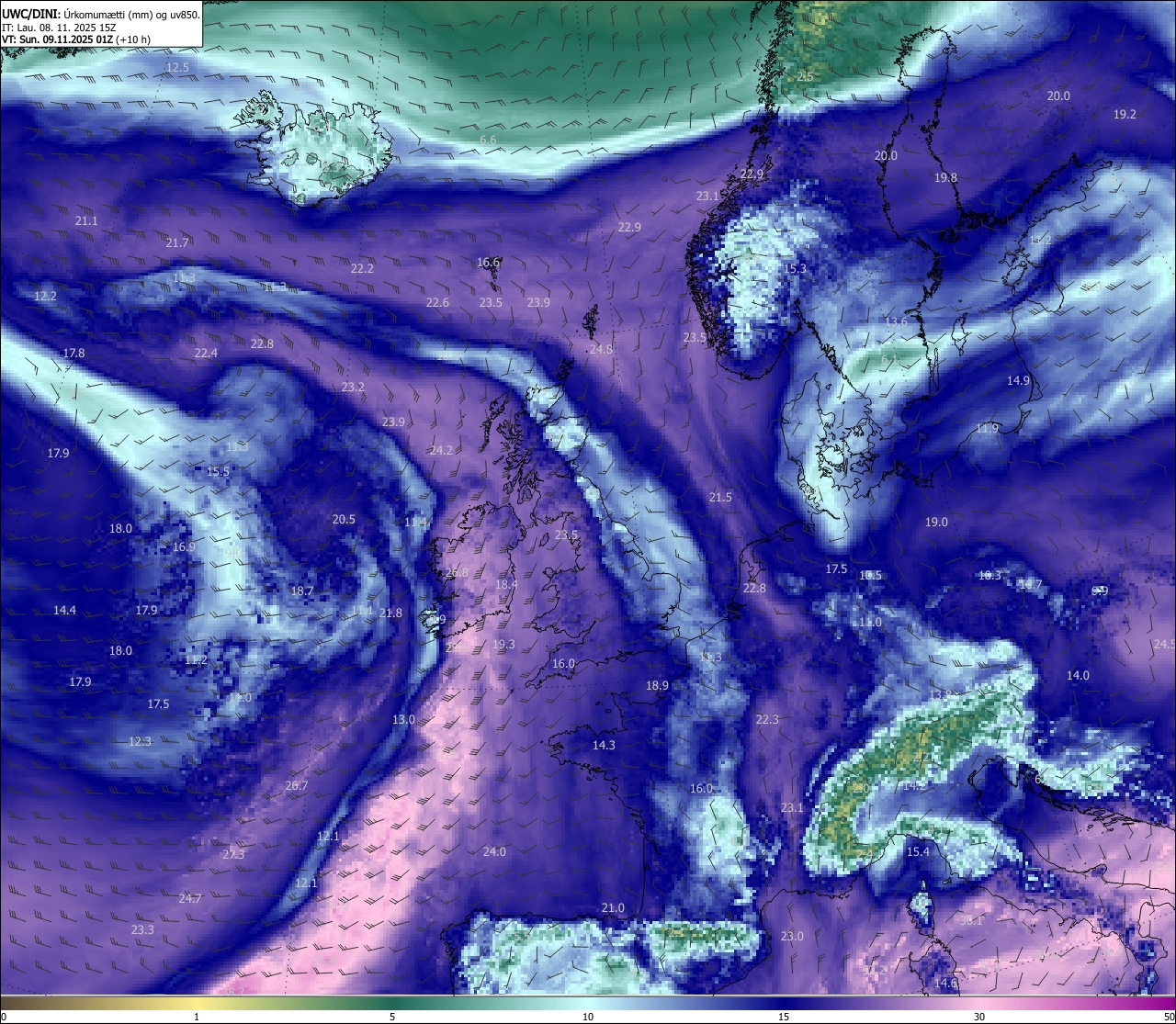The width and height of the screenshot is (1176, 1024).
Task: Click the 21.8 value label
Action: (x=390, y=613)
